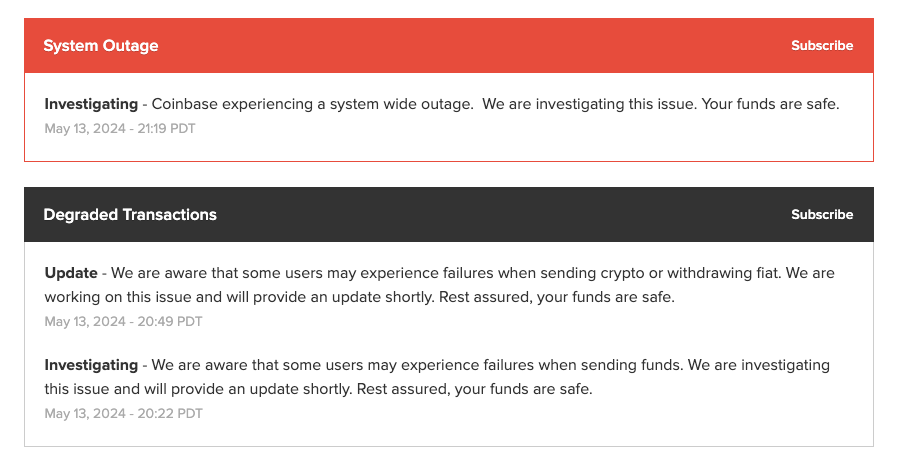900x475 pixels.
Task: Click the dark Degraded Transactions header bar
Action: (x=449, y=215)
